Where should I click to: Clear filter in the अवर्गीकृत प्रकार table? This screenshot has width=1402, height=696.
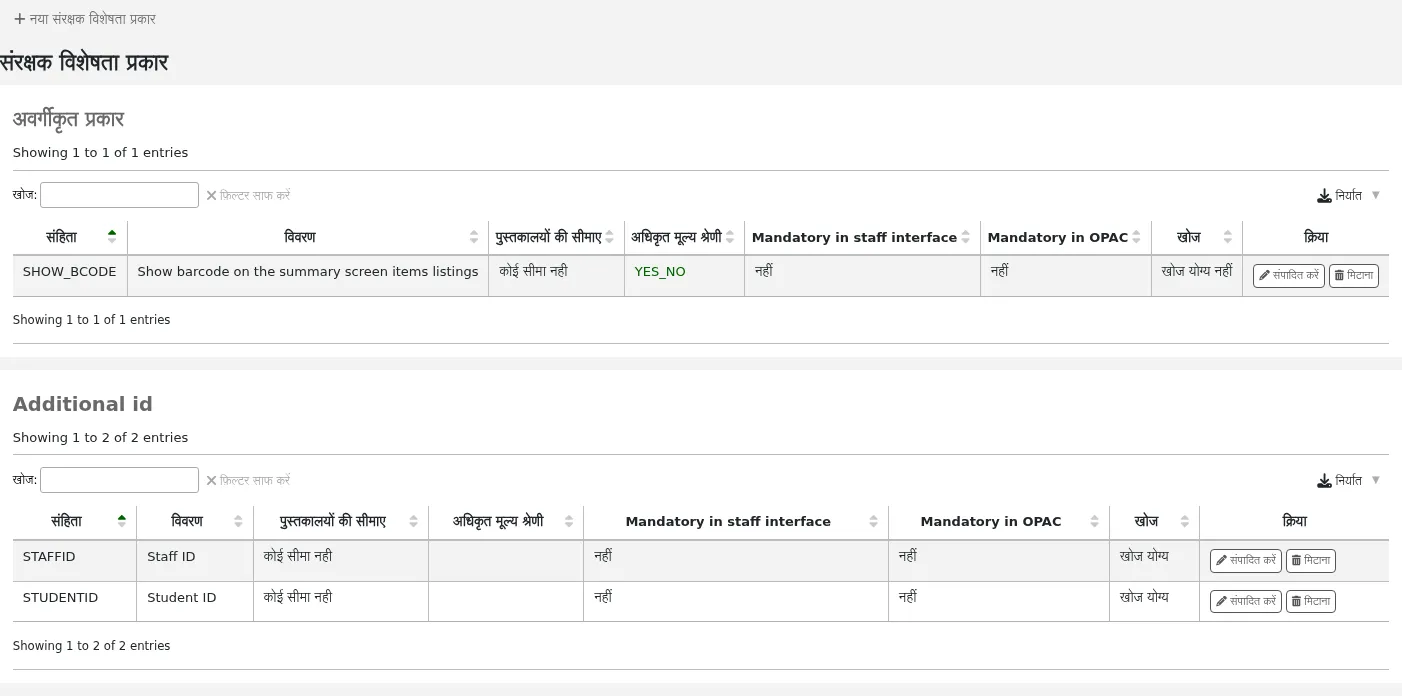(248, 195)
